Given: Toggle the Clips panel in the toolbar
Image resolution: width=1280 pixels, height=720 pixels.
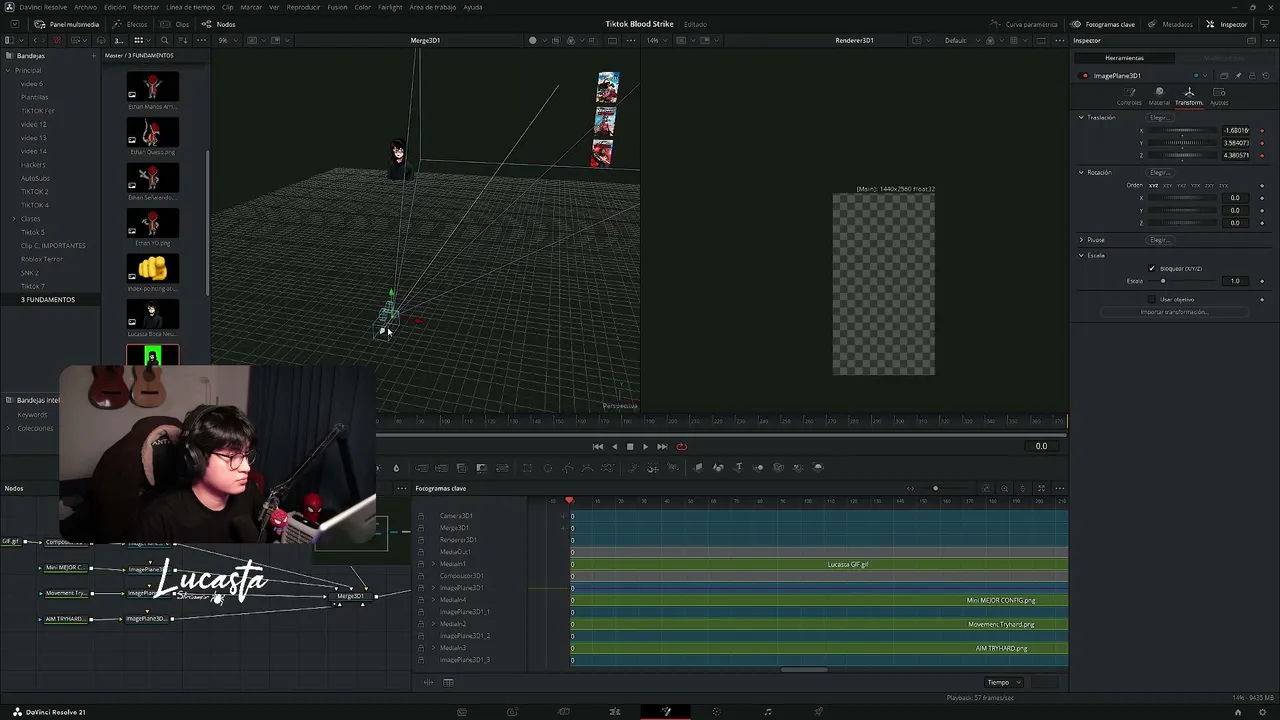Looking at the screenshot, I should 175,24.
